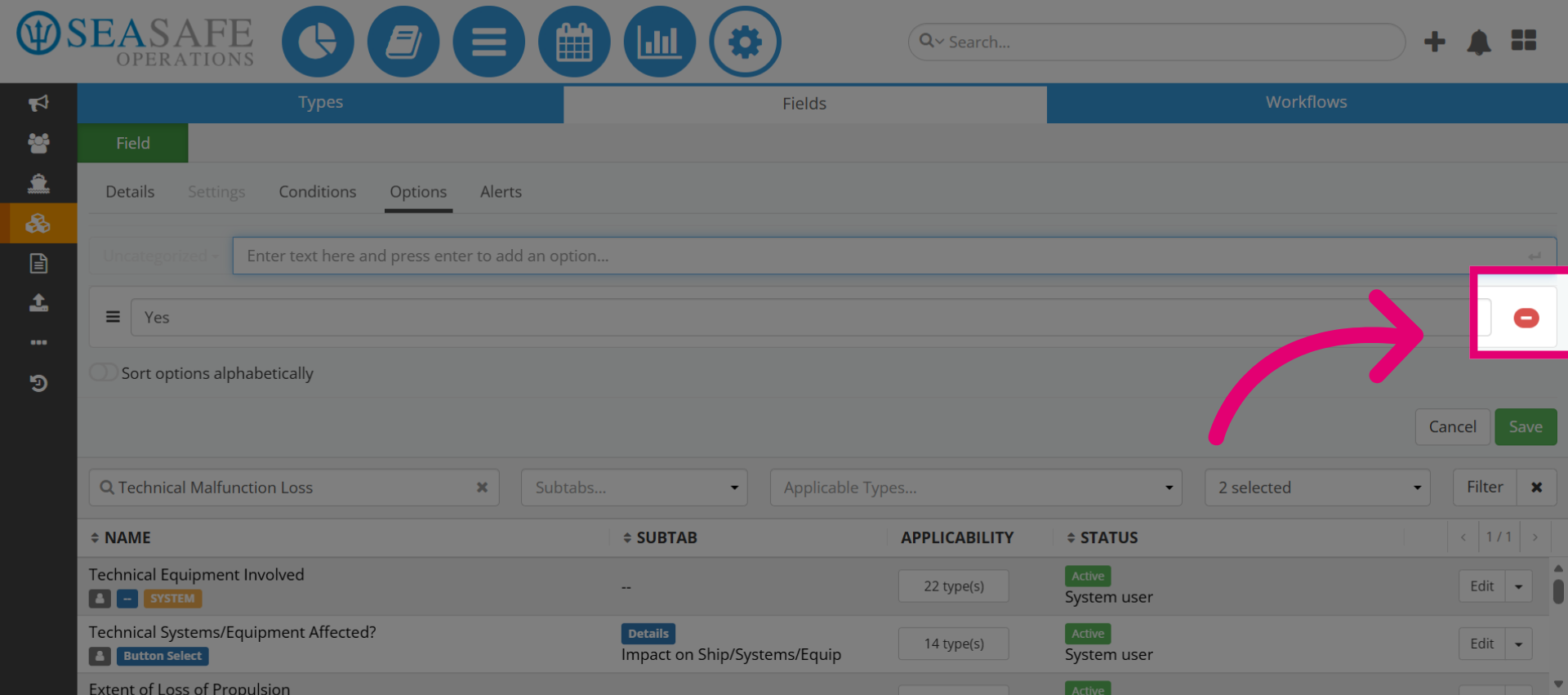This screenshot has height=695, width=1568.
Task: Open the 14 type(s) applicability button
Action: click(x=954, y=644)
